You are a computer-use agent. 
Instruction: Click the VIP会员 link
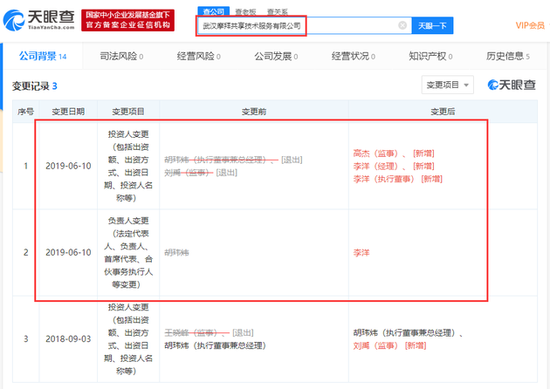point(530,25)
